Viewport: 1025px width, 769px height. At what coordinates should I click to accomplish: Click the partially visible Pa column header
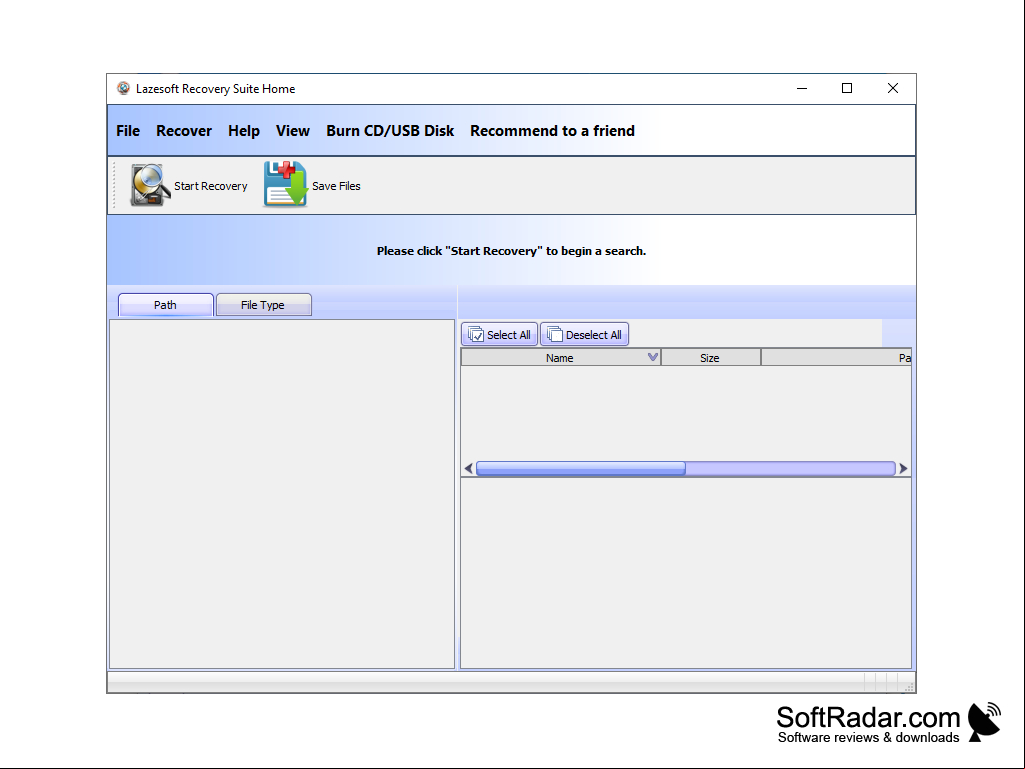pos(836,358)
